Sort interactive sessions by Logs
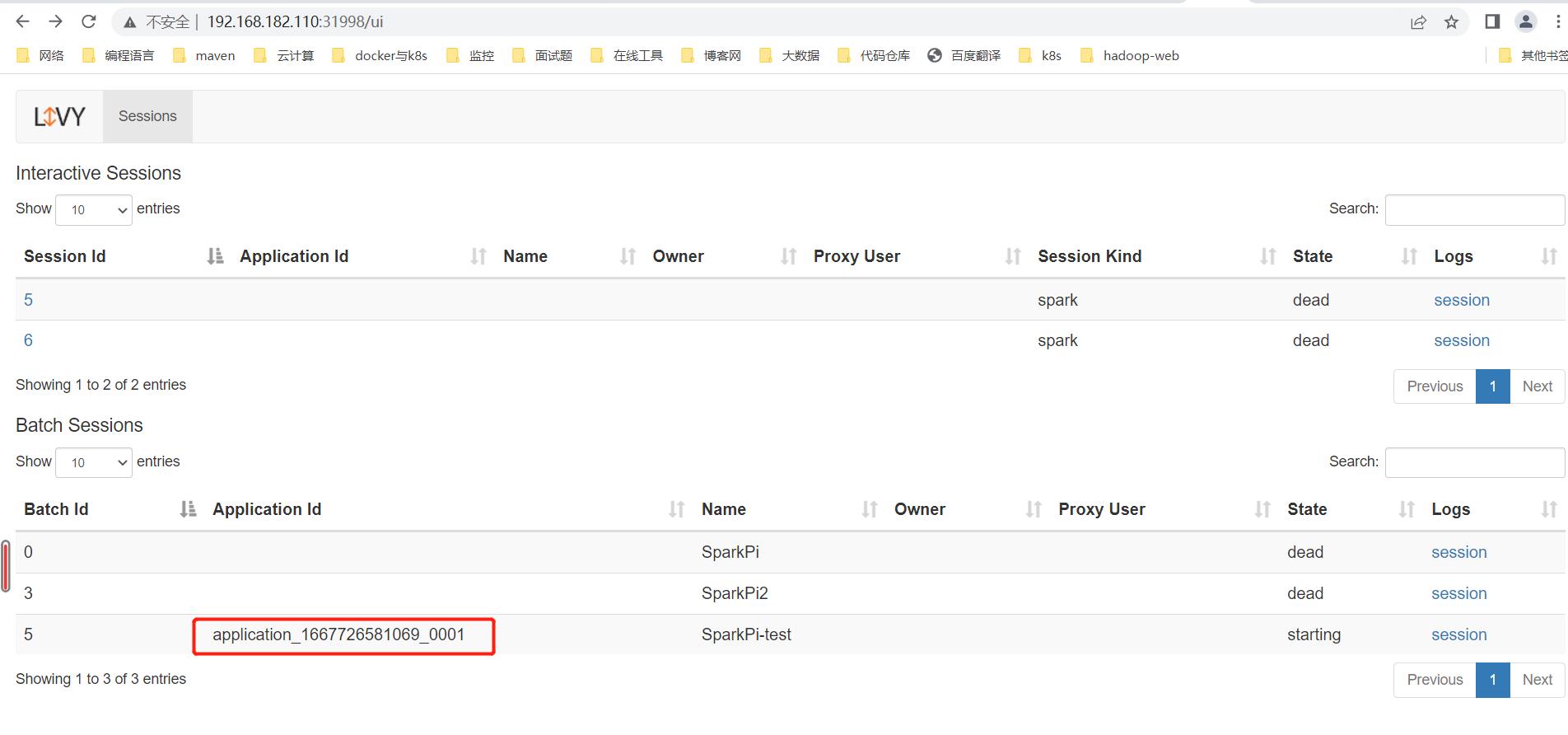Image resolution: width=1568 pixels, height=735 pixels. coord(1496,256)
